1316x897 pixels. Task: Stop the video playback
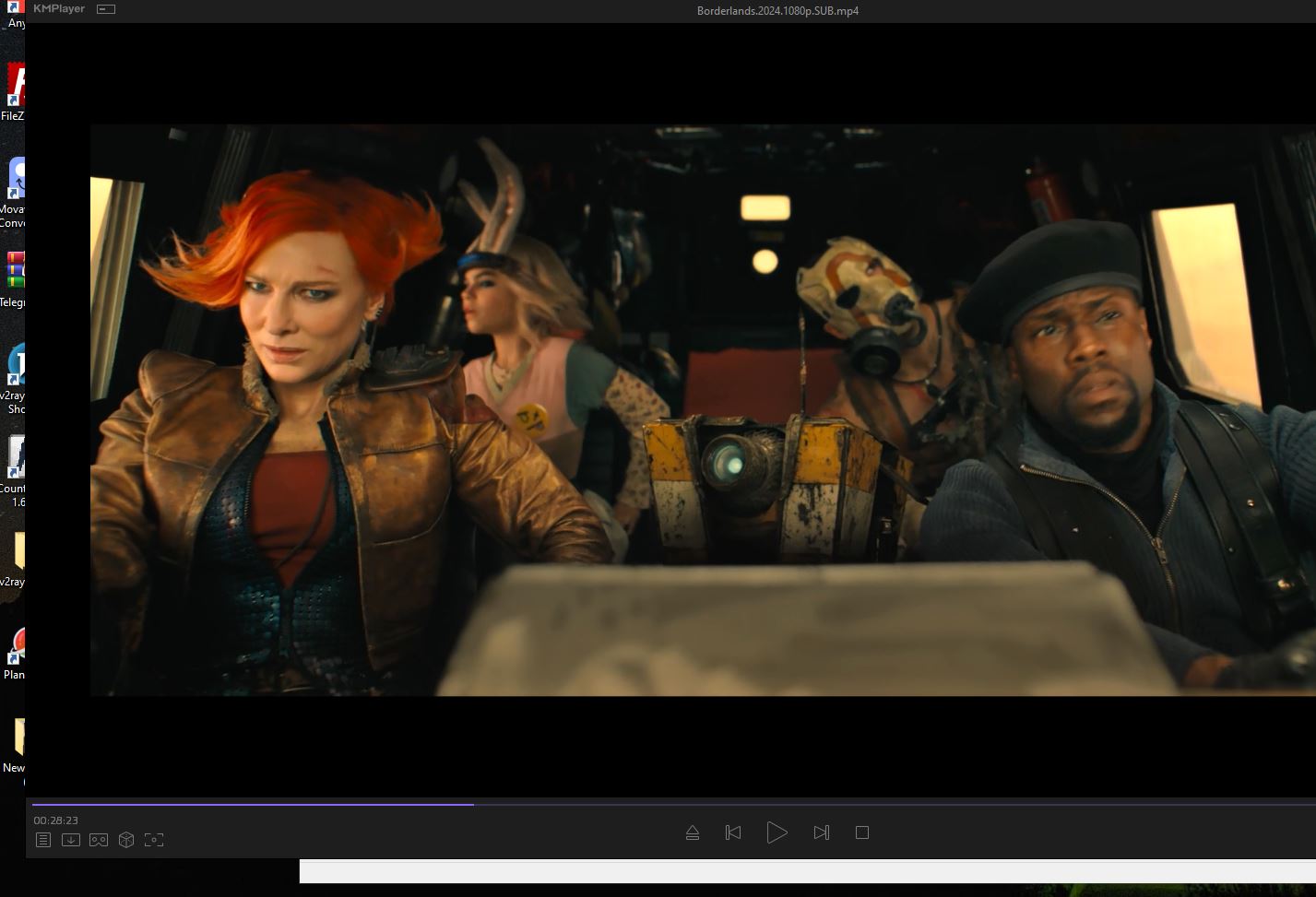(x=862, y=832)
